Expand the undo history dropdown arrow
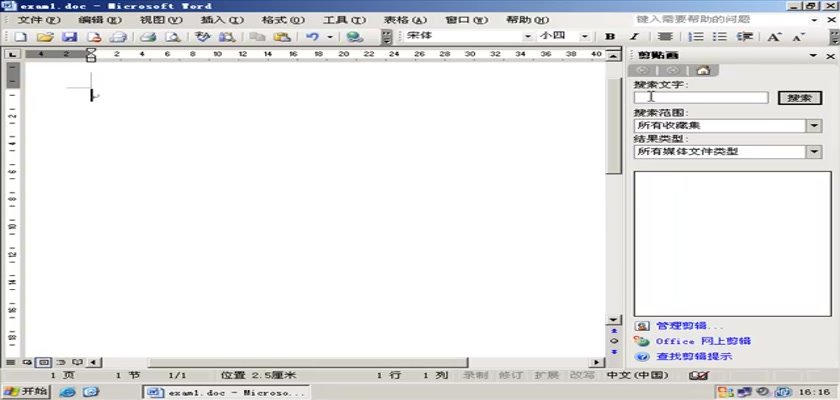 (330, 37)
